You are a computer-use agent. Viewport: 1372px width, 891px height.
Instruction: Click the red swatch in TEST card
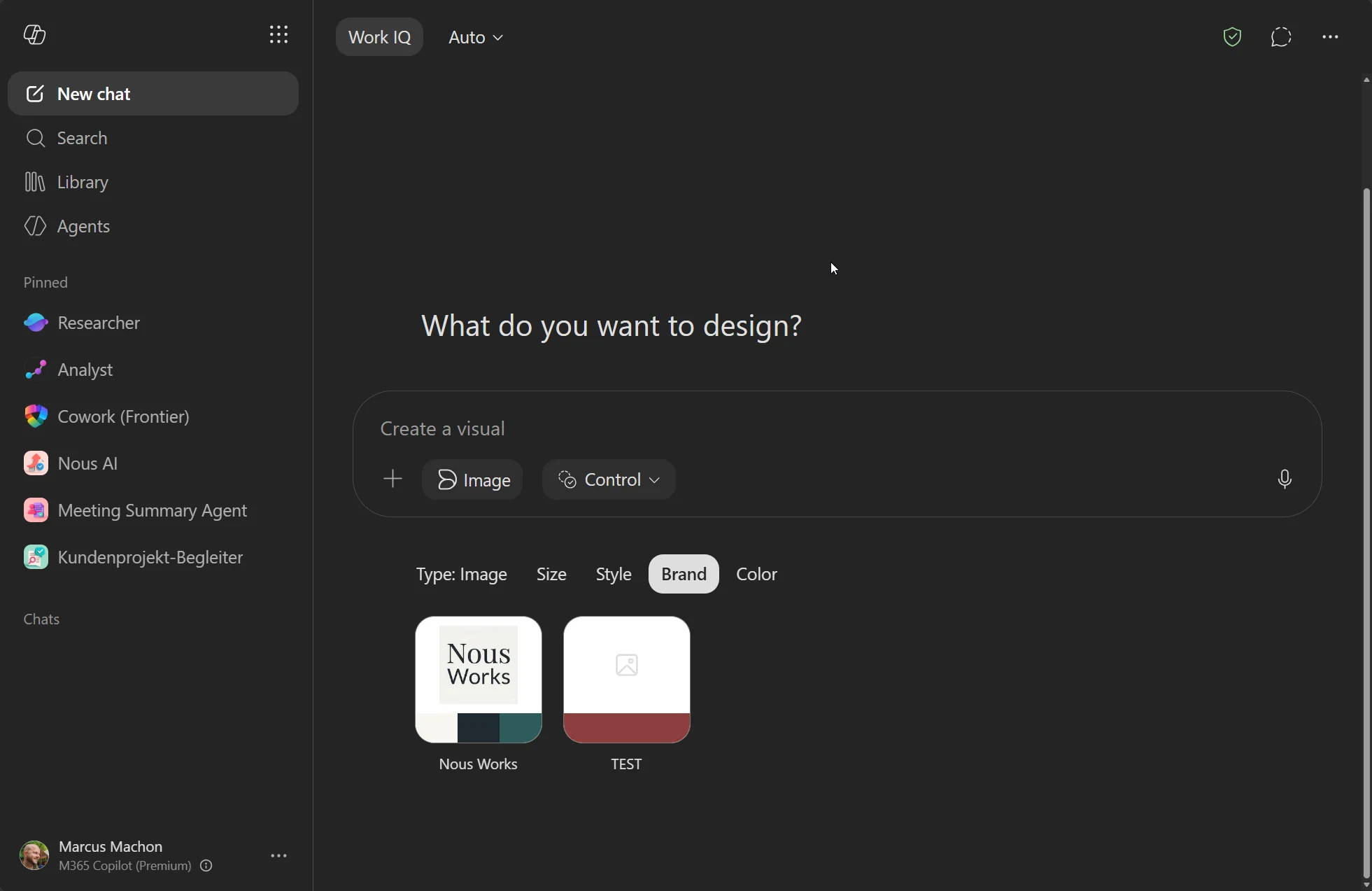click(x=627, y=728)
